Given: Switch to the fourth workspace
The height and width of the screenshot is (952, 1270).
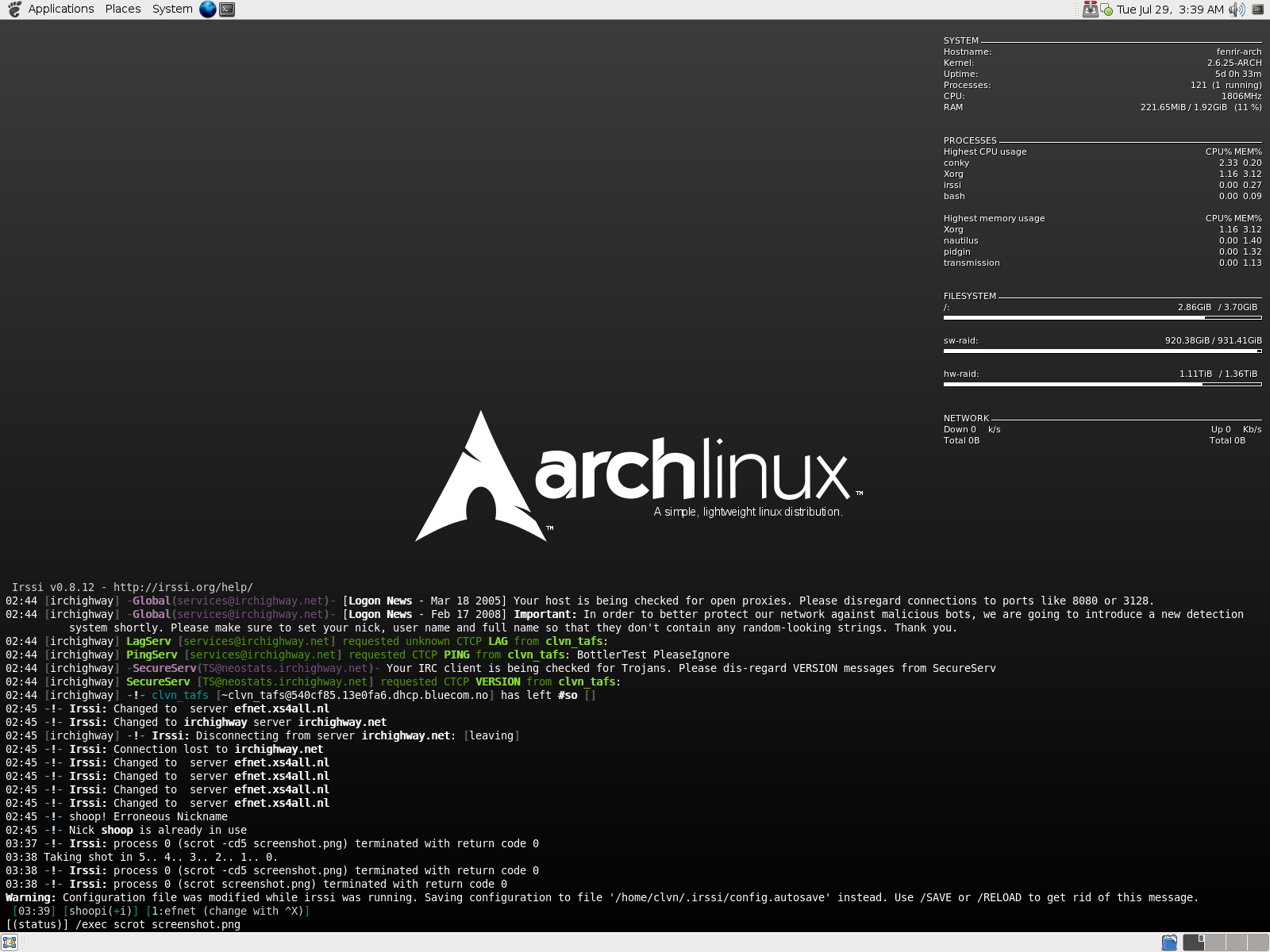Looking at the screenshot, I should point(1258,942).
